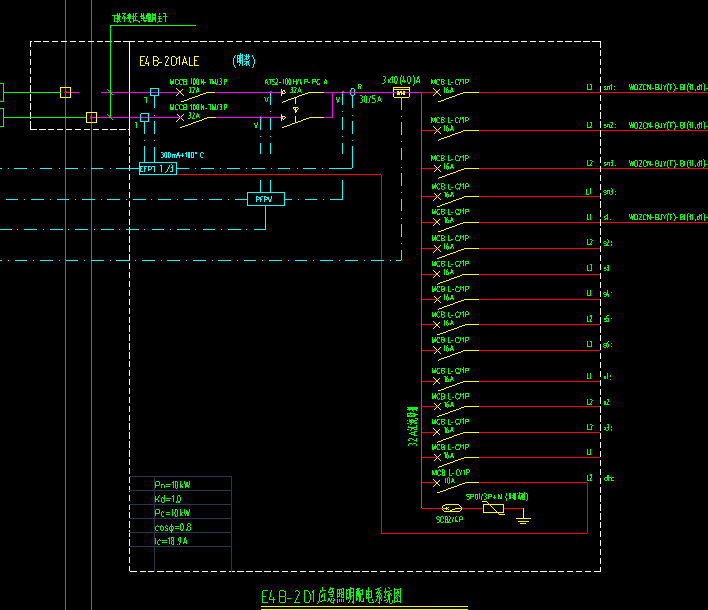Select the E4 B-2D1ALE panel label
The height and width of the screenshot is (610, 708).
(169, 61)
